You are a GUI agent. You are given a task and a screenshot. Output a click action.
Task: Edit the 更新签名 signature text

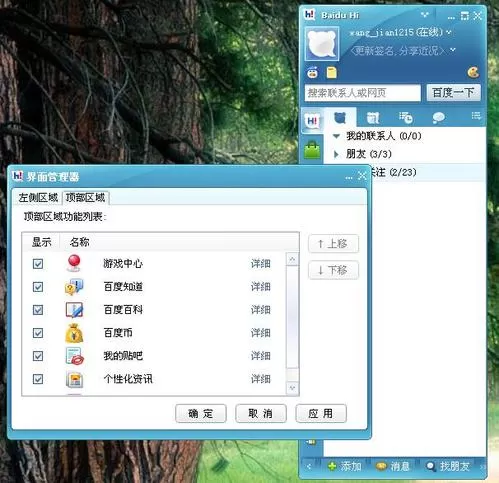(x=397, y=50)
